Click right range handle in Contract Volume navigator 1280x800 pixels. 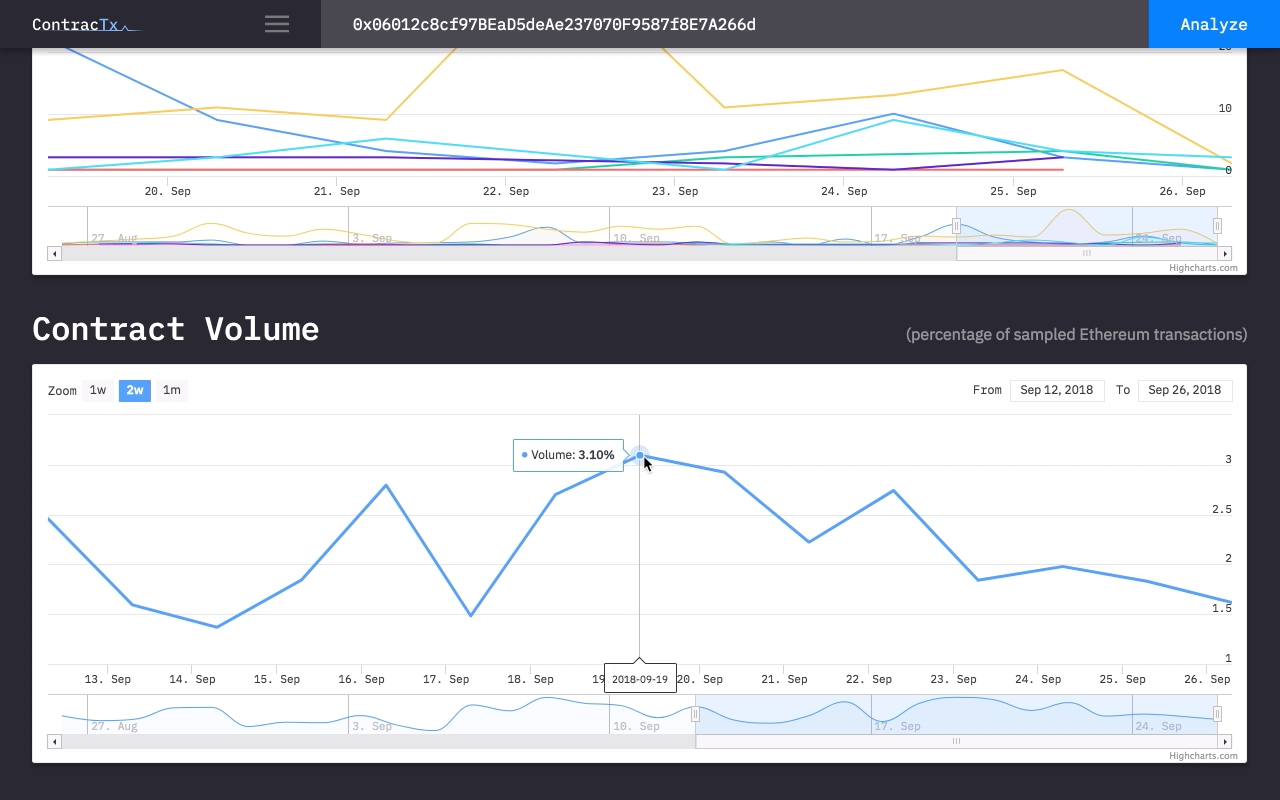[1217, 714]
